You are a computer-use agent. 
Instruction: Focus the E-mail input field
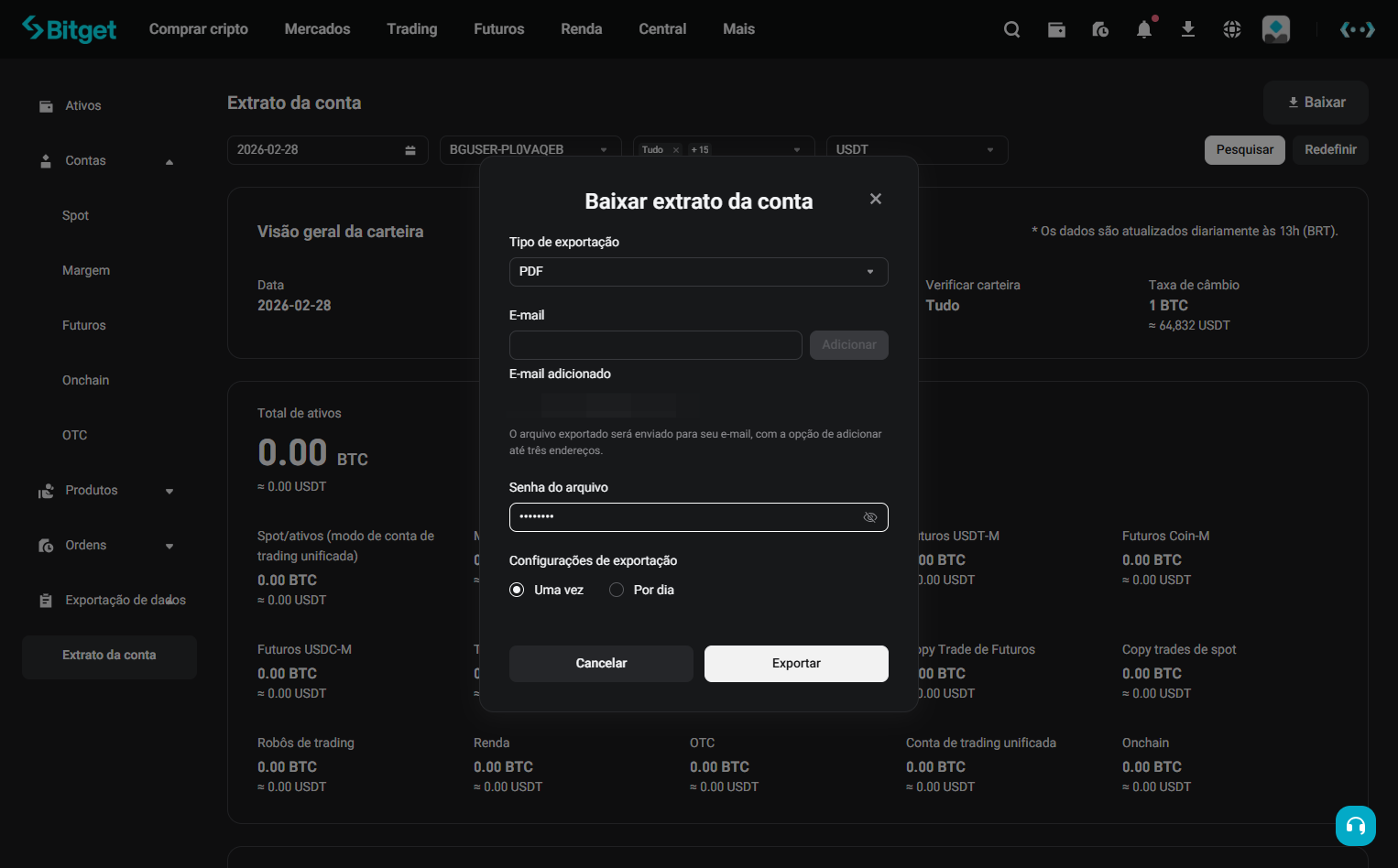(x=656, y=345)
